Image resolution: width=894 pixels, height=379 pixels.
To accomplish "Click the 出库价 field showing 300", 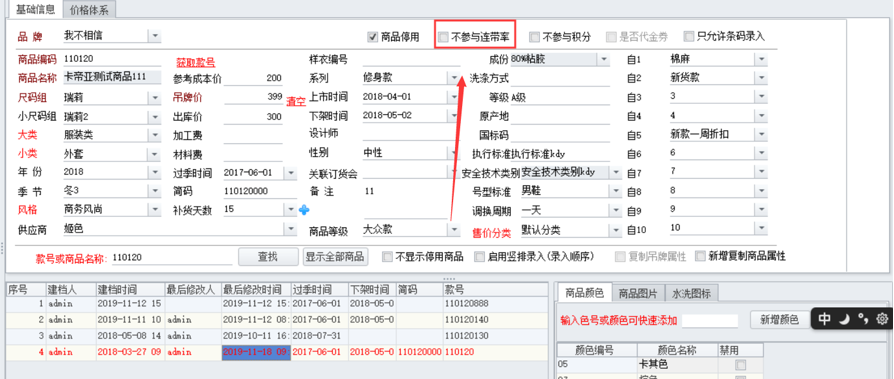I will coord(253,117).
